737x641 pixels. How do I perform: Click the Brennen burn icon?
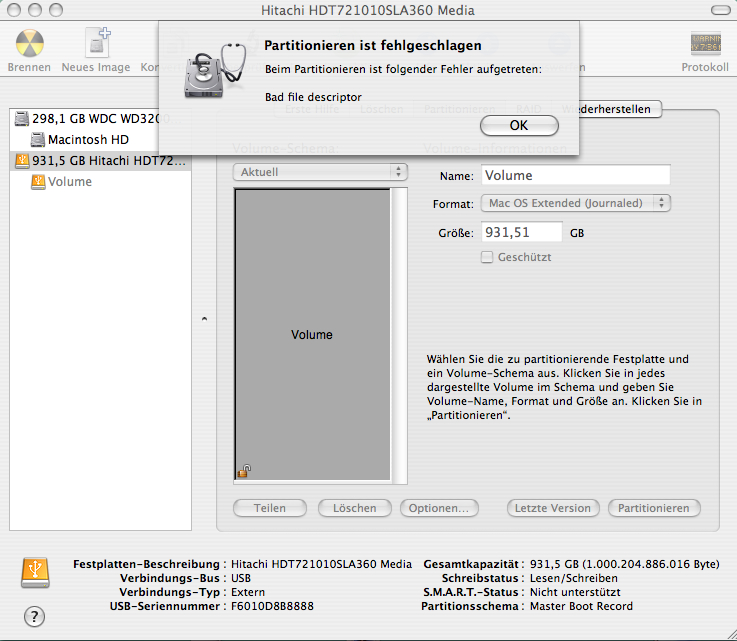30,43
